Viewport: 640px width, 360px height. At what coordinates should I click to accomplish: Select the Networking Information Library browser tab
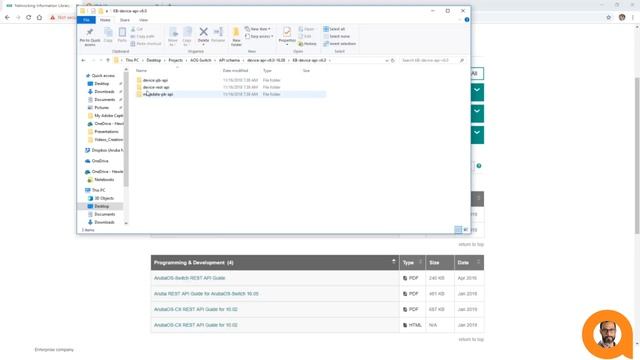(x=41, y=6)
